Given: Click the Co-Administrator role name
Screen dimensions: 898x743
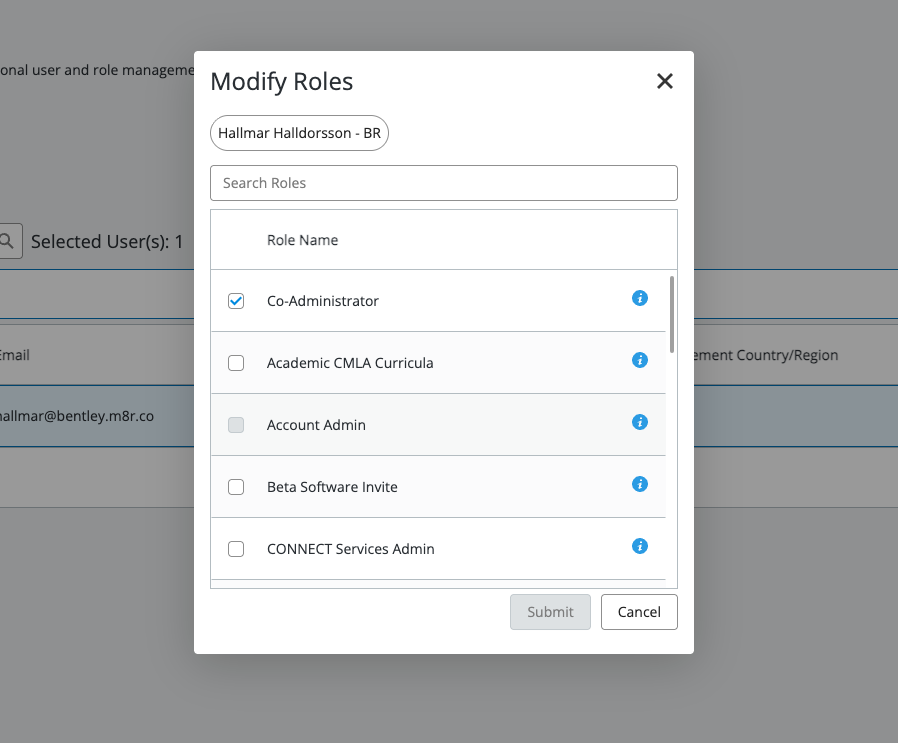Looking at the screenshot, I should pos(322,301).
